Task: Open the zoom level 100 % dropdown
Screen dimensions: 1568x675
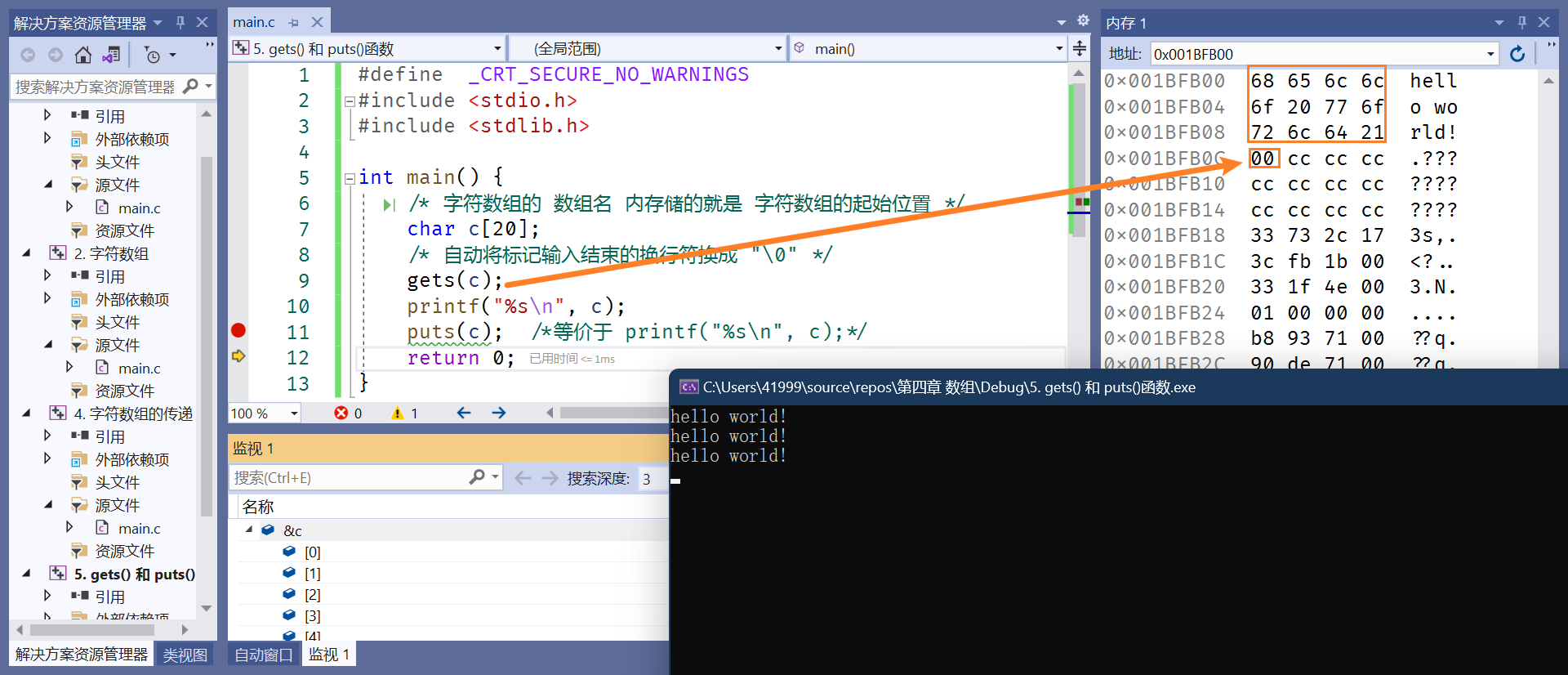Action: coord(294,413)
